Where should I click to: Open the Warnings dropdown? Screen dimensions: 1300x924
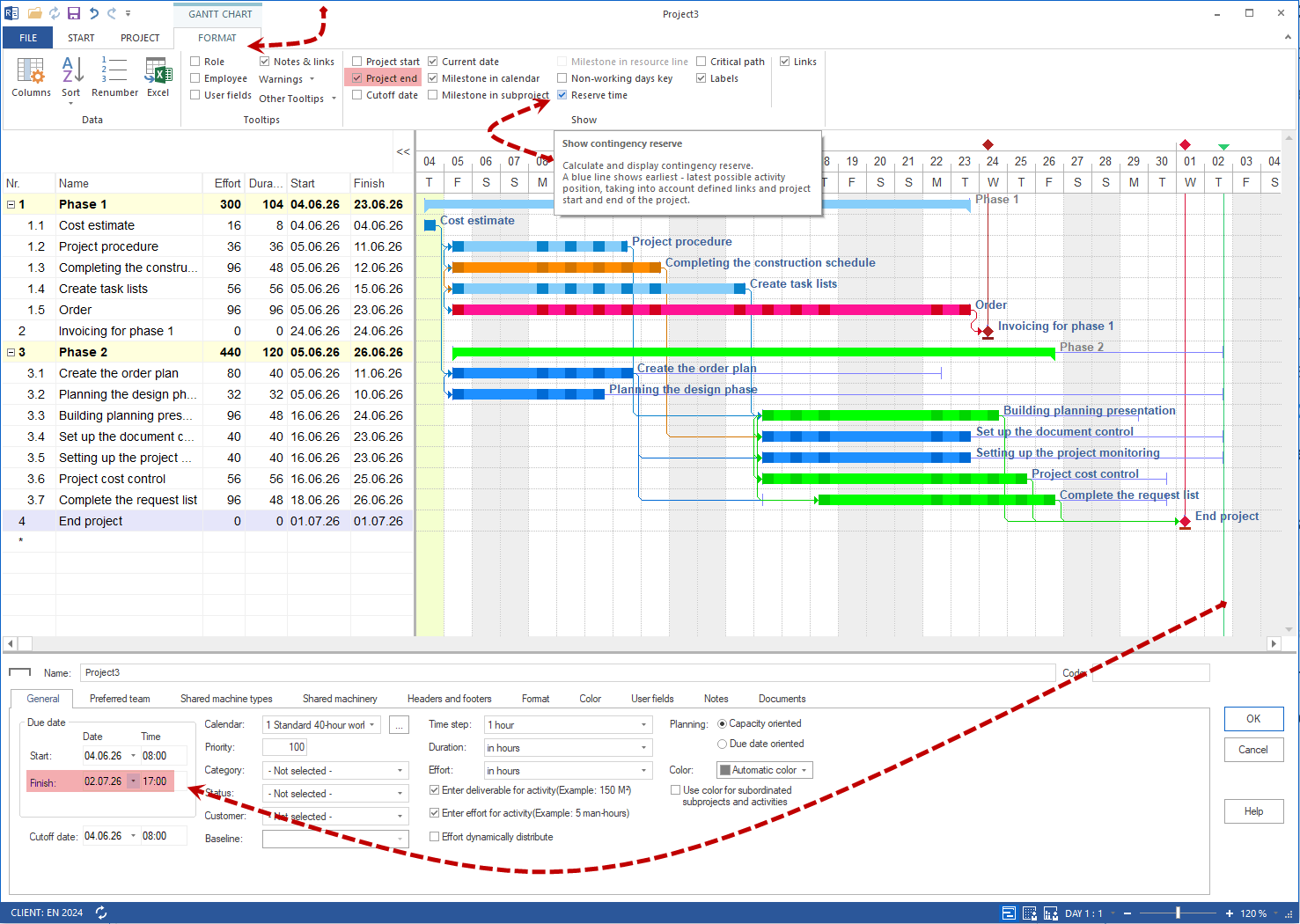[286, 79]
